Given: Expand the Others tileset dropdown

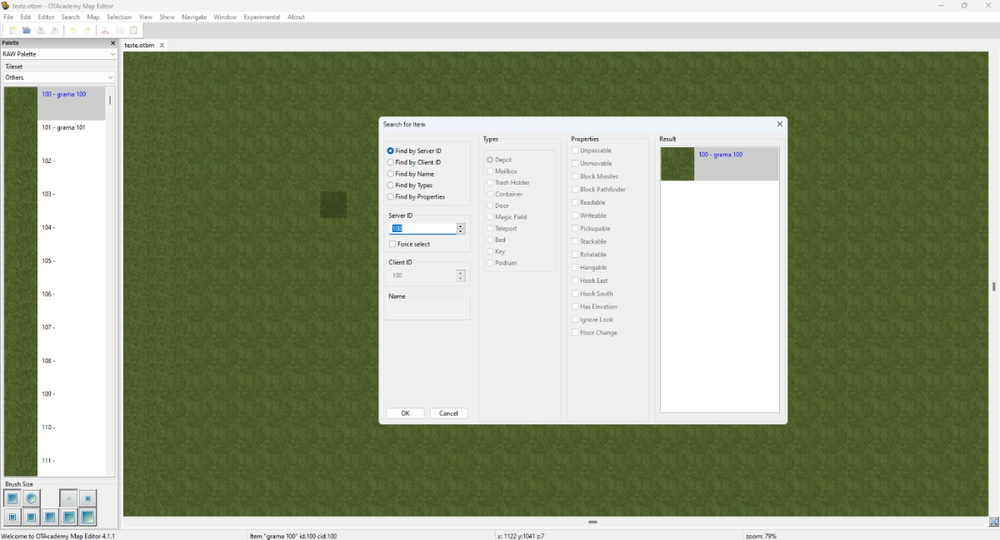Looking at the screenshot, I should pyautogui.click(x=59, y=77).
